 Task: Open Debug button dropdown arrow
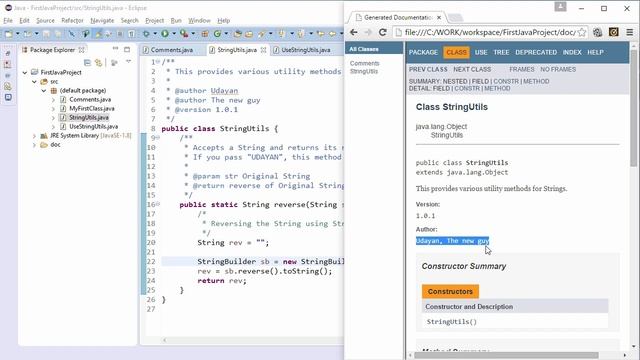click(155, 34)
